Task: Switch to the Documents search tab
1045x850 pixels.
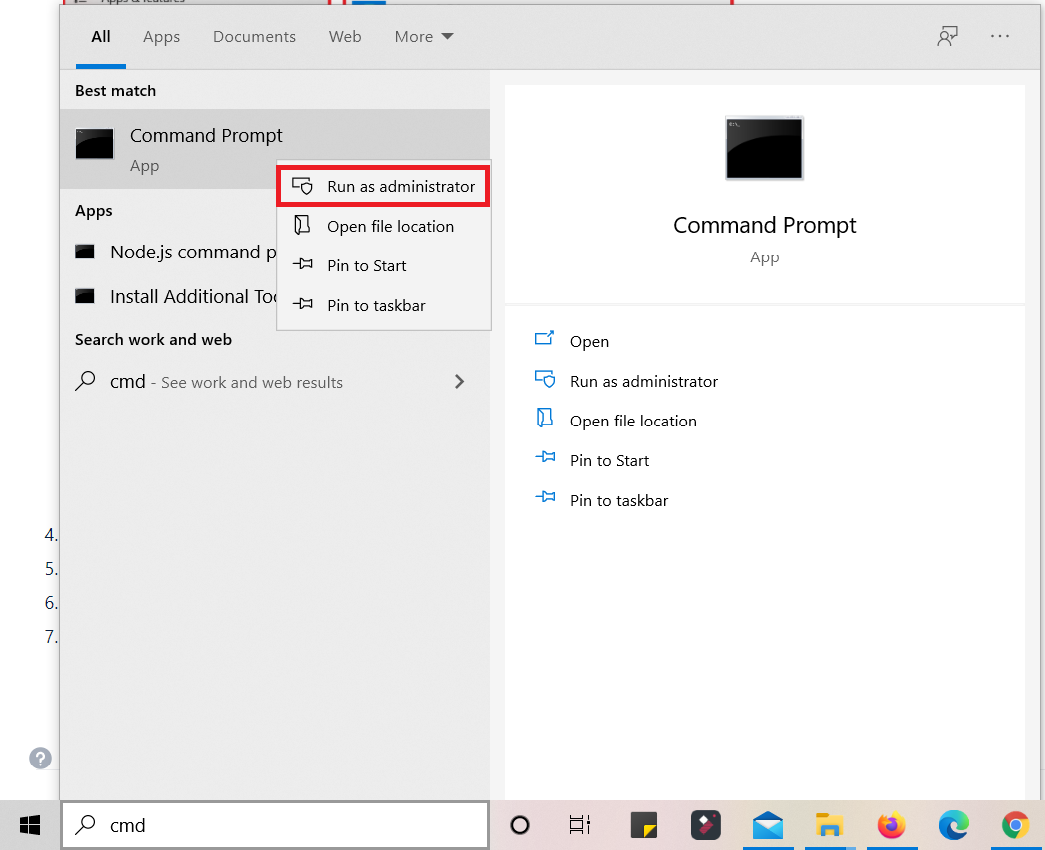Action: coord(254,37)
